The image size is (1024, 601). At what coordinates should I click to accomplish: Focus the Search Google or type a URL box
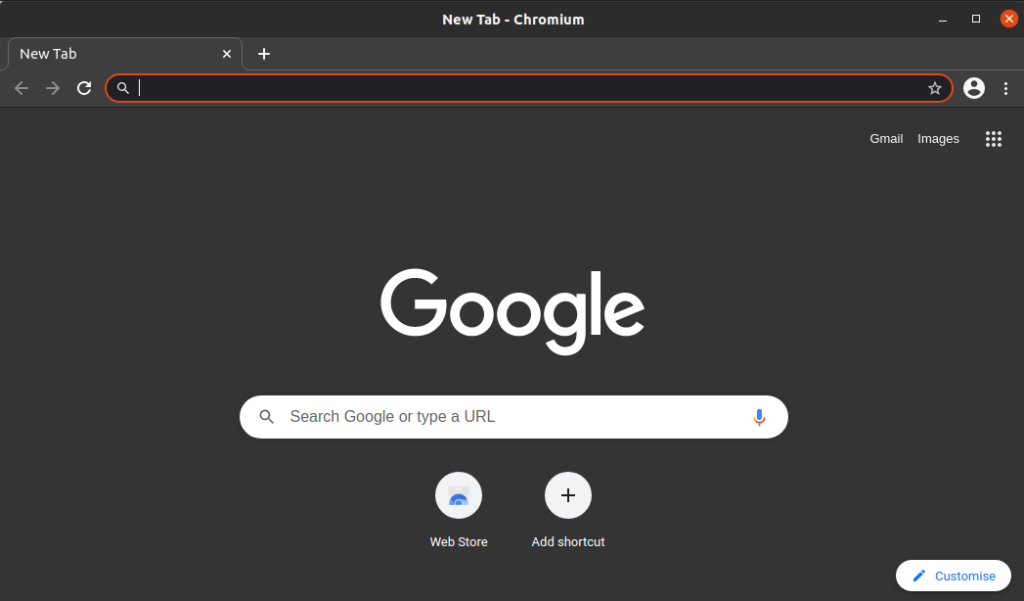pos(513,417)
